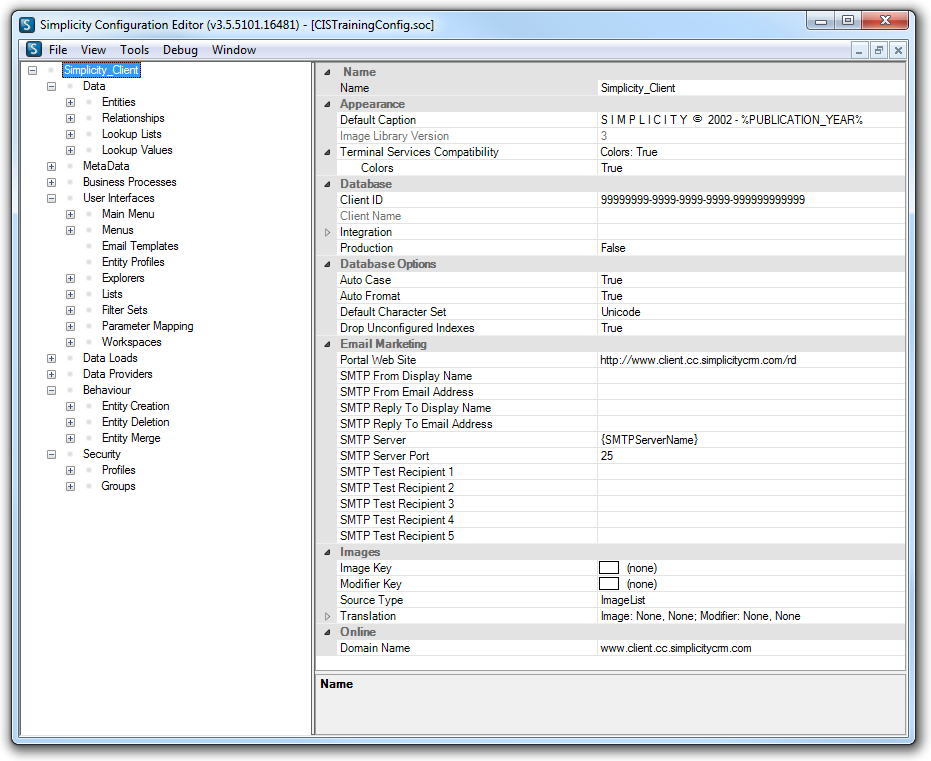Collapse the Data tree node
This screenshot has width=931, height=761.
(52, 86)
